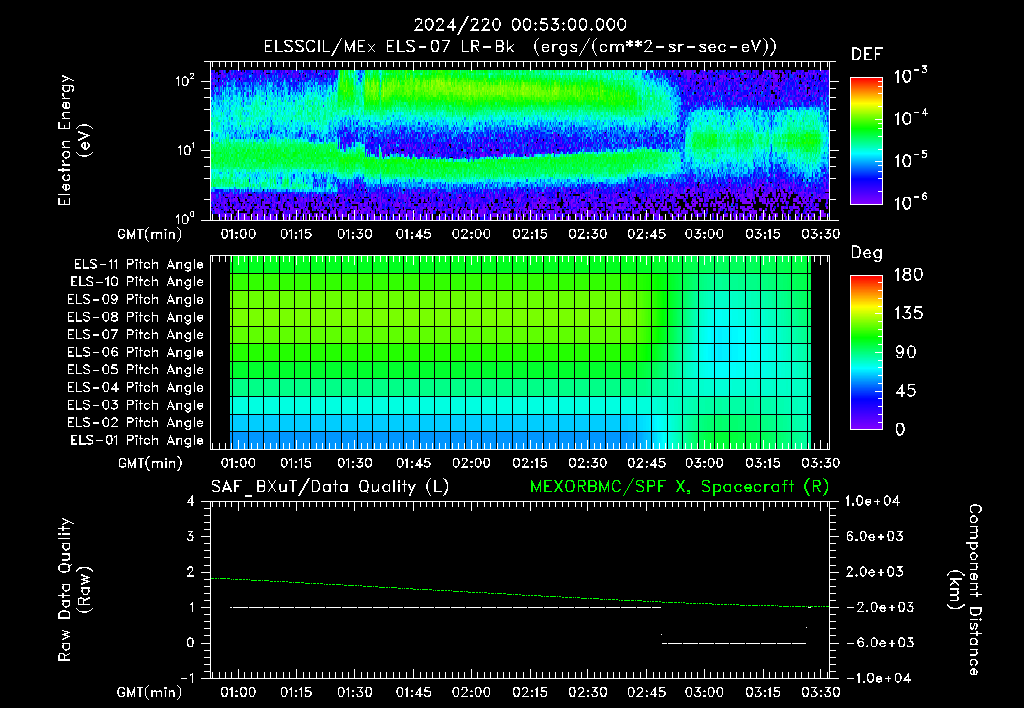This screenshot has height=708, width=1024.
Task: Click the GMT(min) label under the spectrogram
Action: click(150, 234)
